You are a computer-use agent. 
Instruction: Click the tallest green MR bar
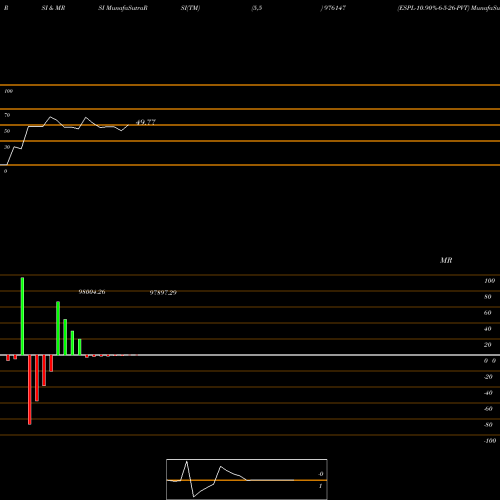click(22, 316)
